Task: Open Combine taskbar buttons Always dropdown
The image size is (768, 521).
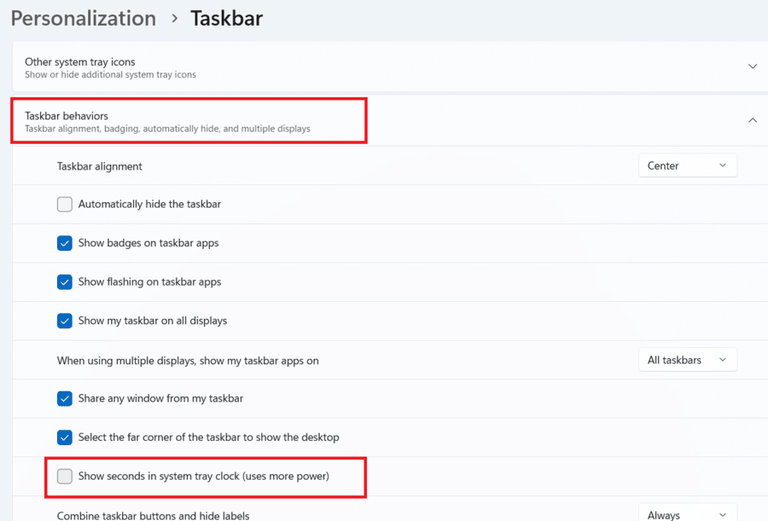Action: [688, 513]
